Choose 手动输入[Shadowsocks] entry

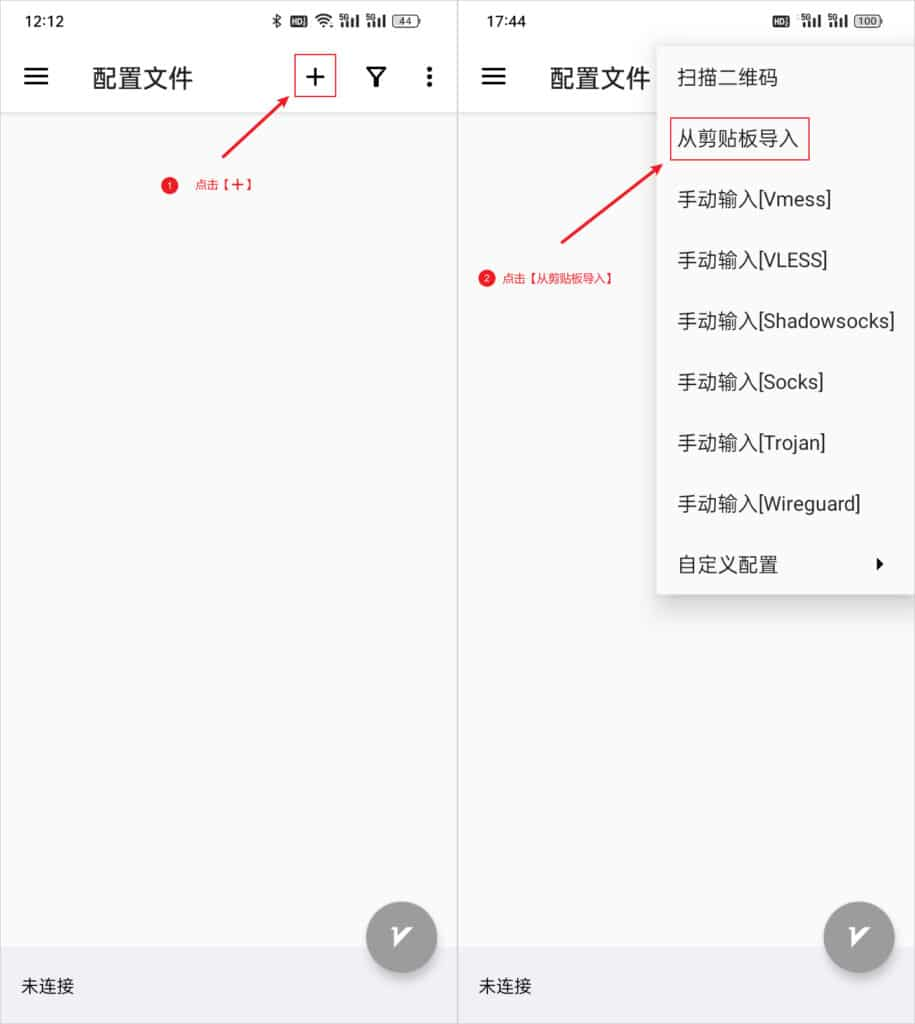[785, 321]
